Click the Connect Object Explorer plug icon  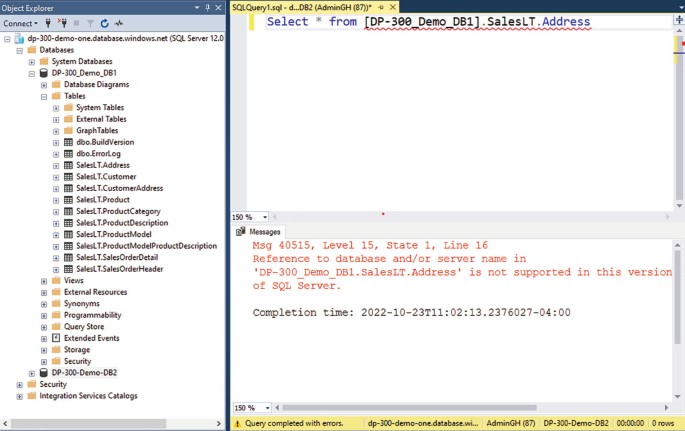(x=50, y=22)
